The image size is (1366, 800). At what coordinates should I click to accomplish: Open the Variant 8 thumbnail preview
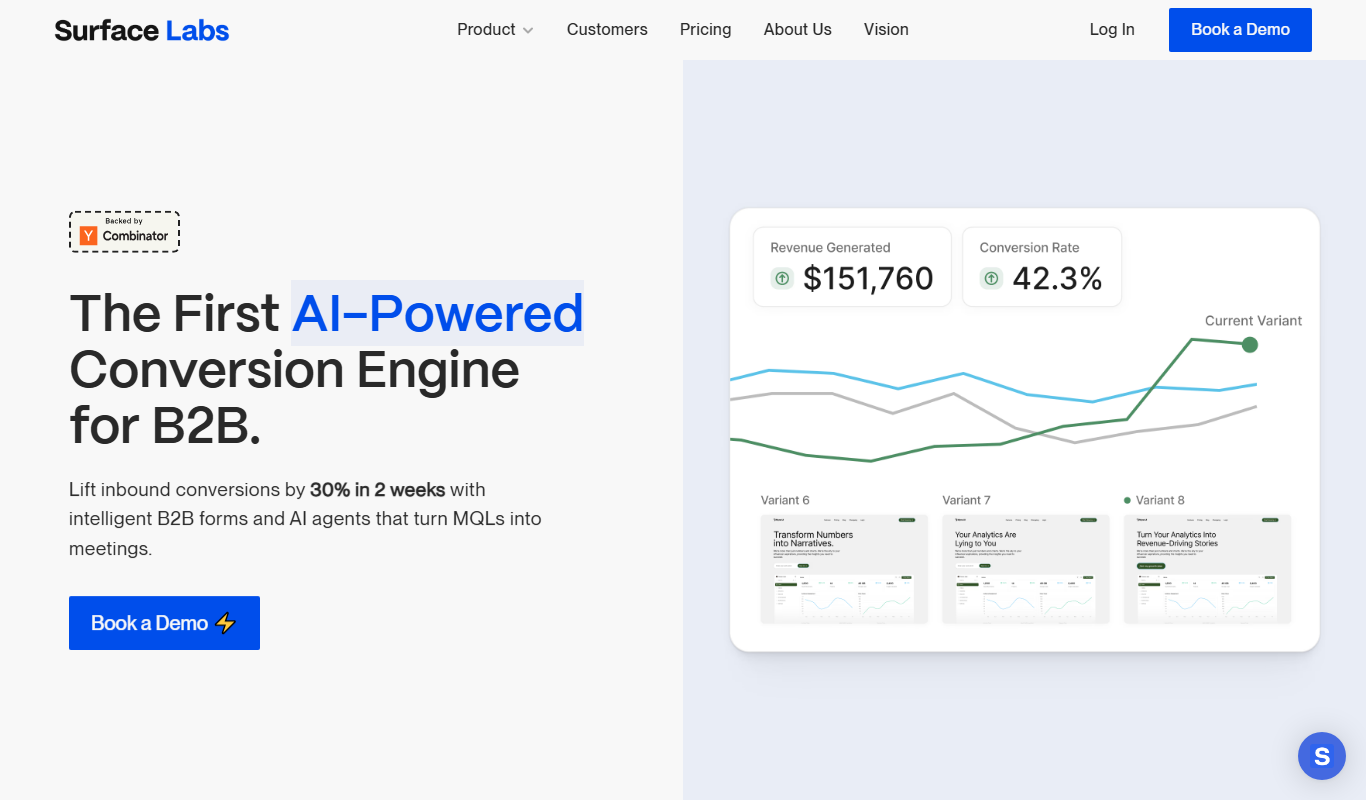1207,568
